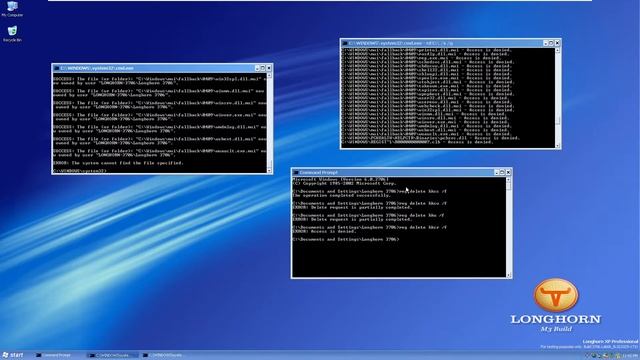Screen dimensions: 640x360
Task: Close the left cmd.exe window
Action: point(269,69)
